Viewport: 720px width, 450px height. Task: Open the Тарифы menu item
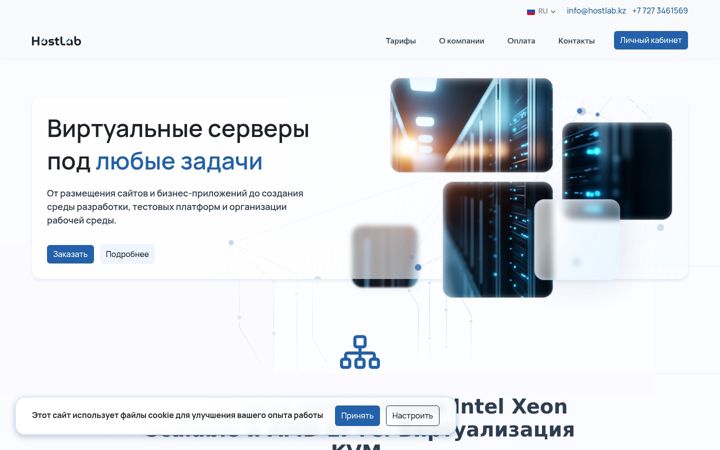[400, 41]
